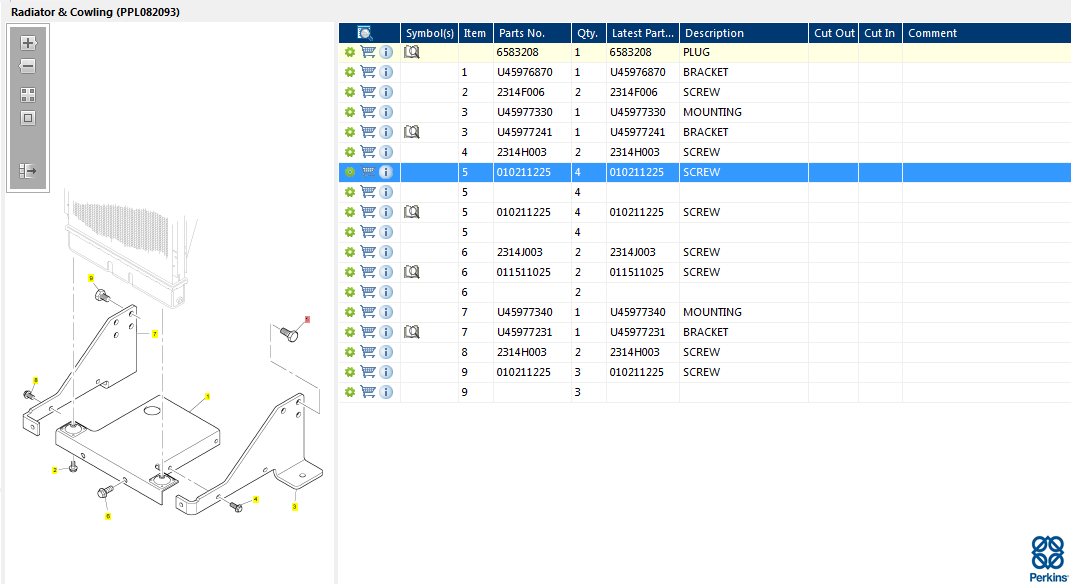Add SCREW 2314F006 to cart

[368, 92]
